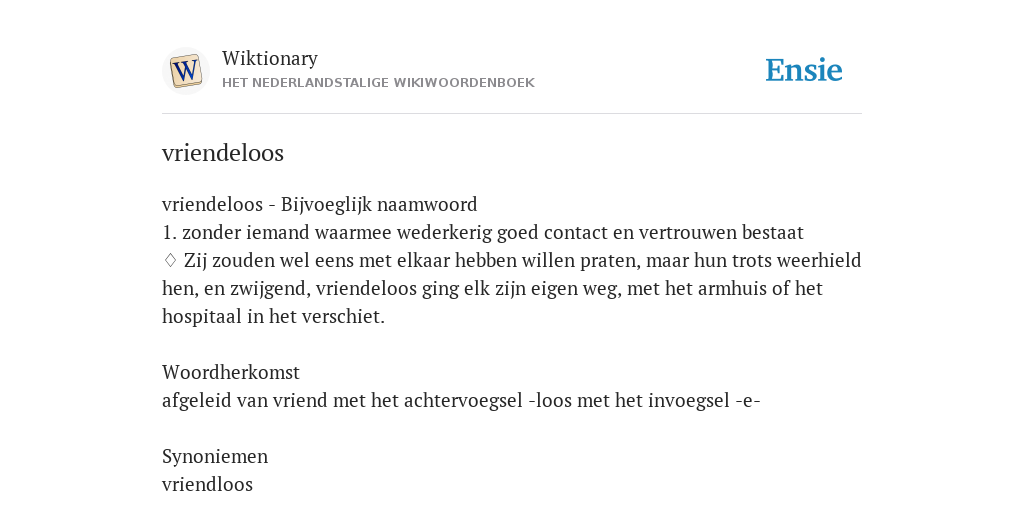Image resolution: width=1024 pixels, height=512 pixels.
Task: Click the -loos suffix in etymology text
Action: pyautogui.click(x=549, y=400)
